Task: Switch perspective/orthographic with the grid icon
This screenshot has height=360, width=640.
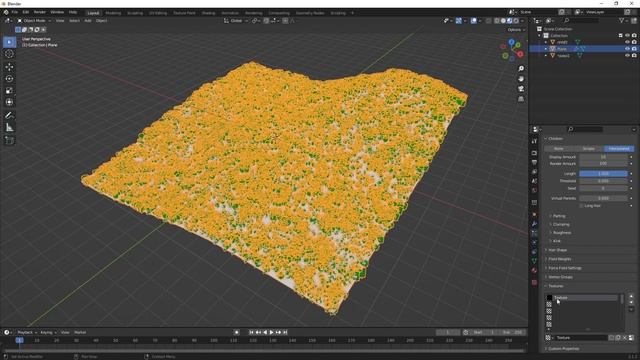Action: (x=521, y=99)
